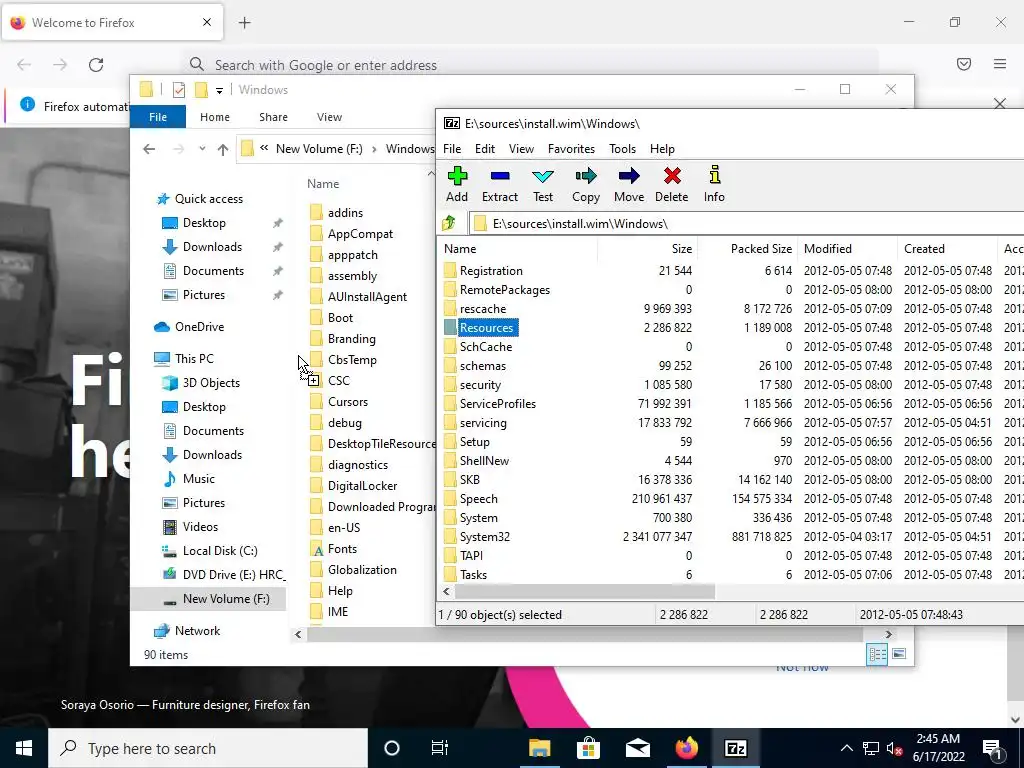Open the notification center icon

[992, 748]
